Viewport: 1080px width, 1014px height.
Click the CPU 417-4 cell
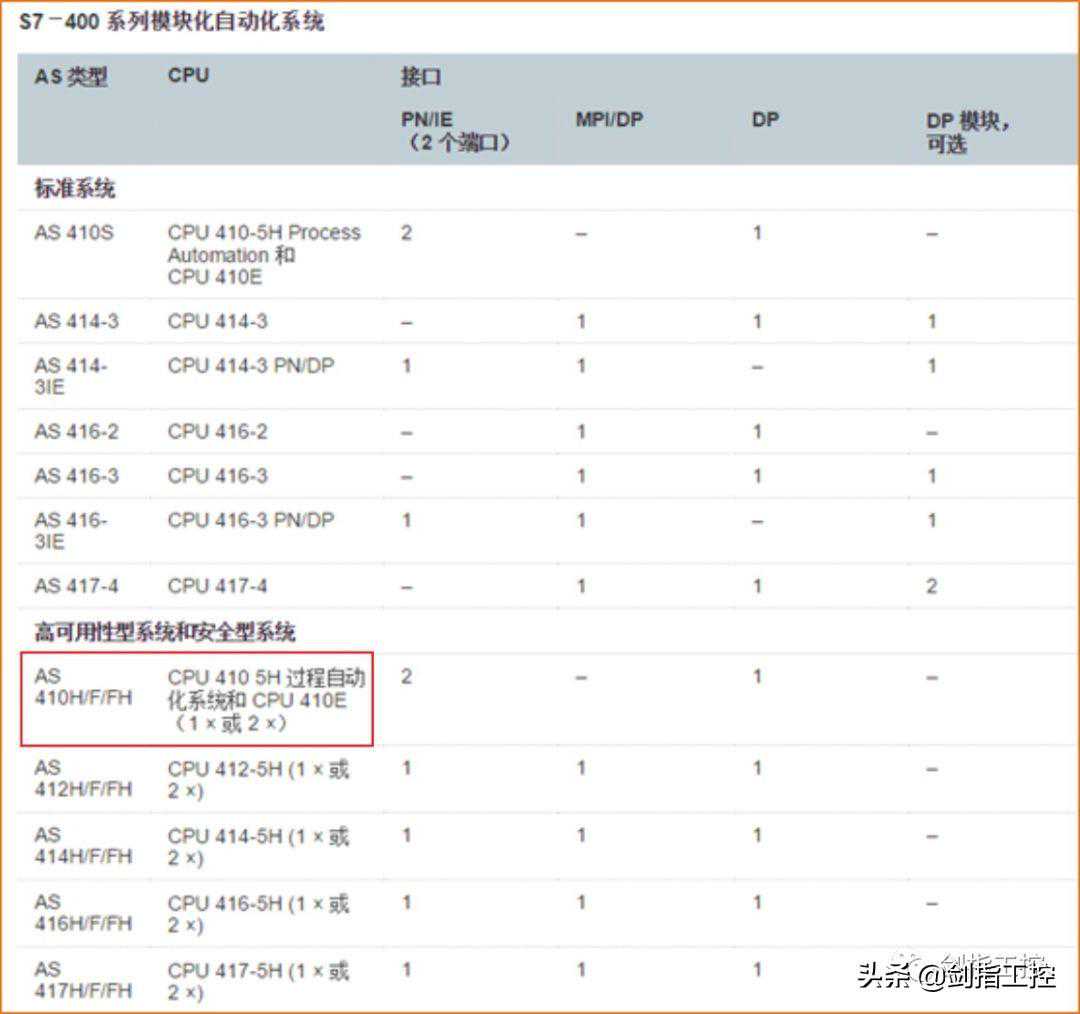217,586
